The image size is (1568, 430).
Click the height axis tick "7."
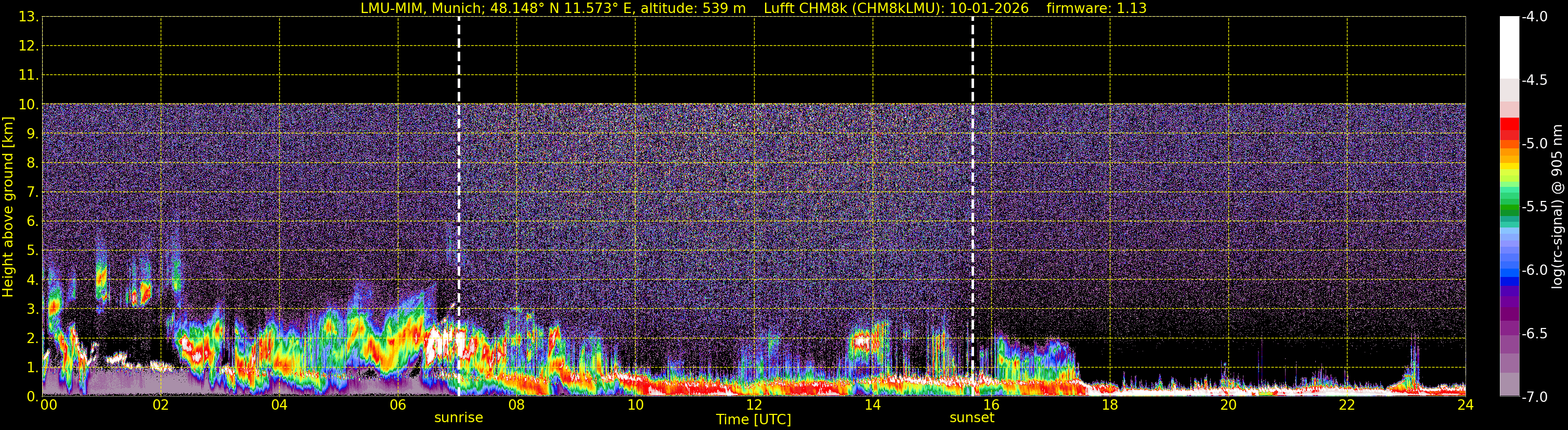pyautogui.click(x=32, y=192)
